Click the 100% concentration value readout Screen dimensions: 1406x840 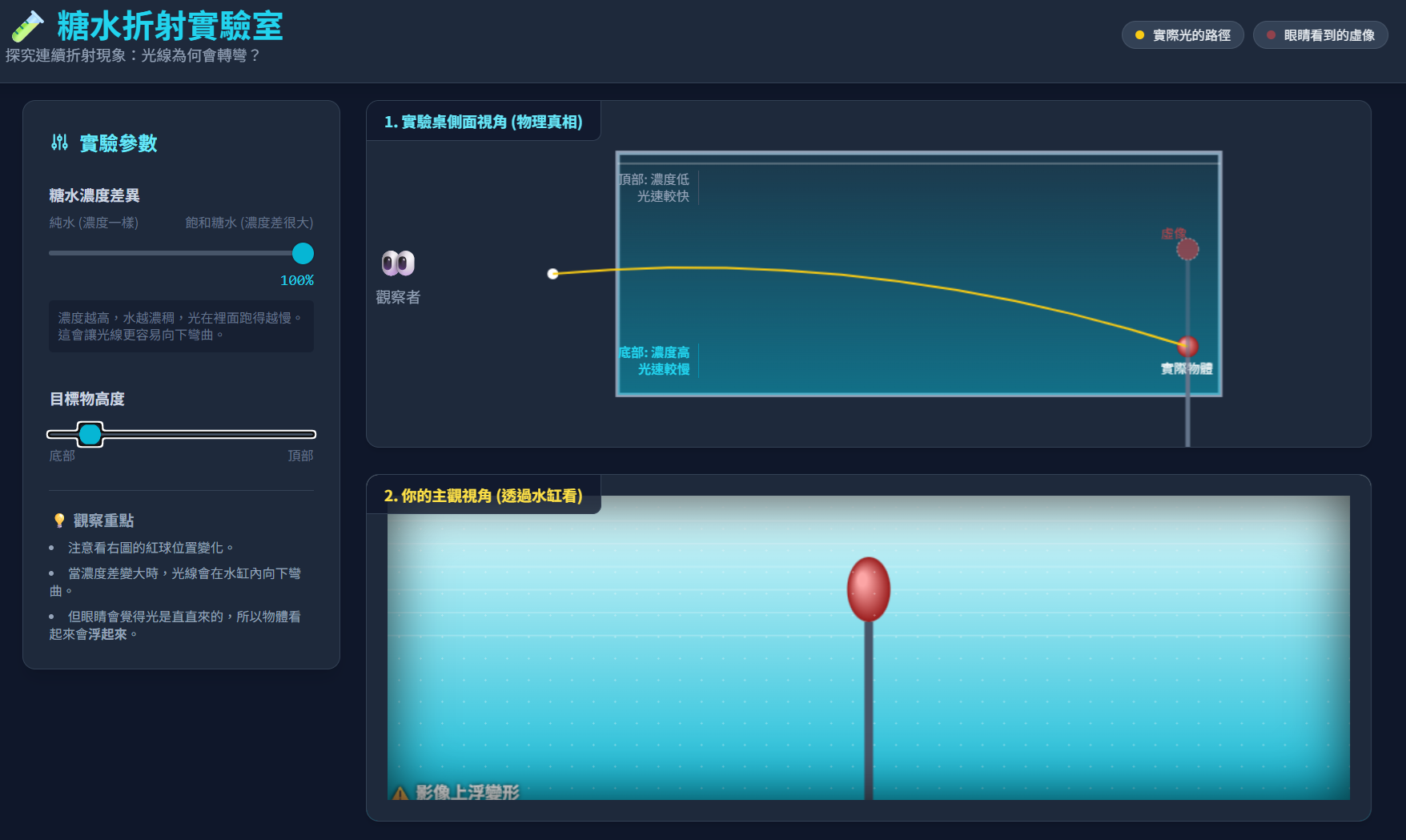pos(297,280)
